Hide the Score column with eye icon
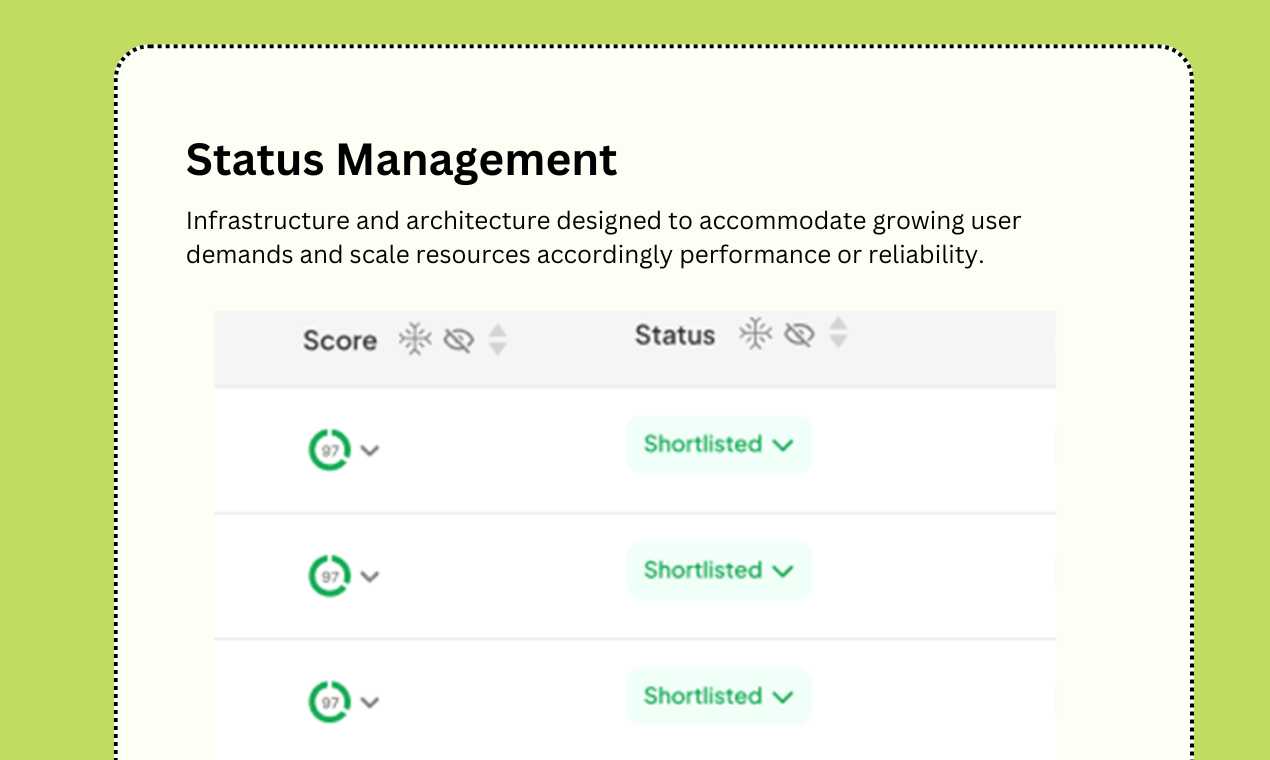 pyautogui.click(x=458, y=341)
